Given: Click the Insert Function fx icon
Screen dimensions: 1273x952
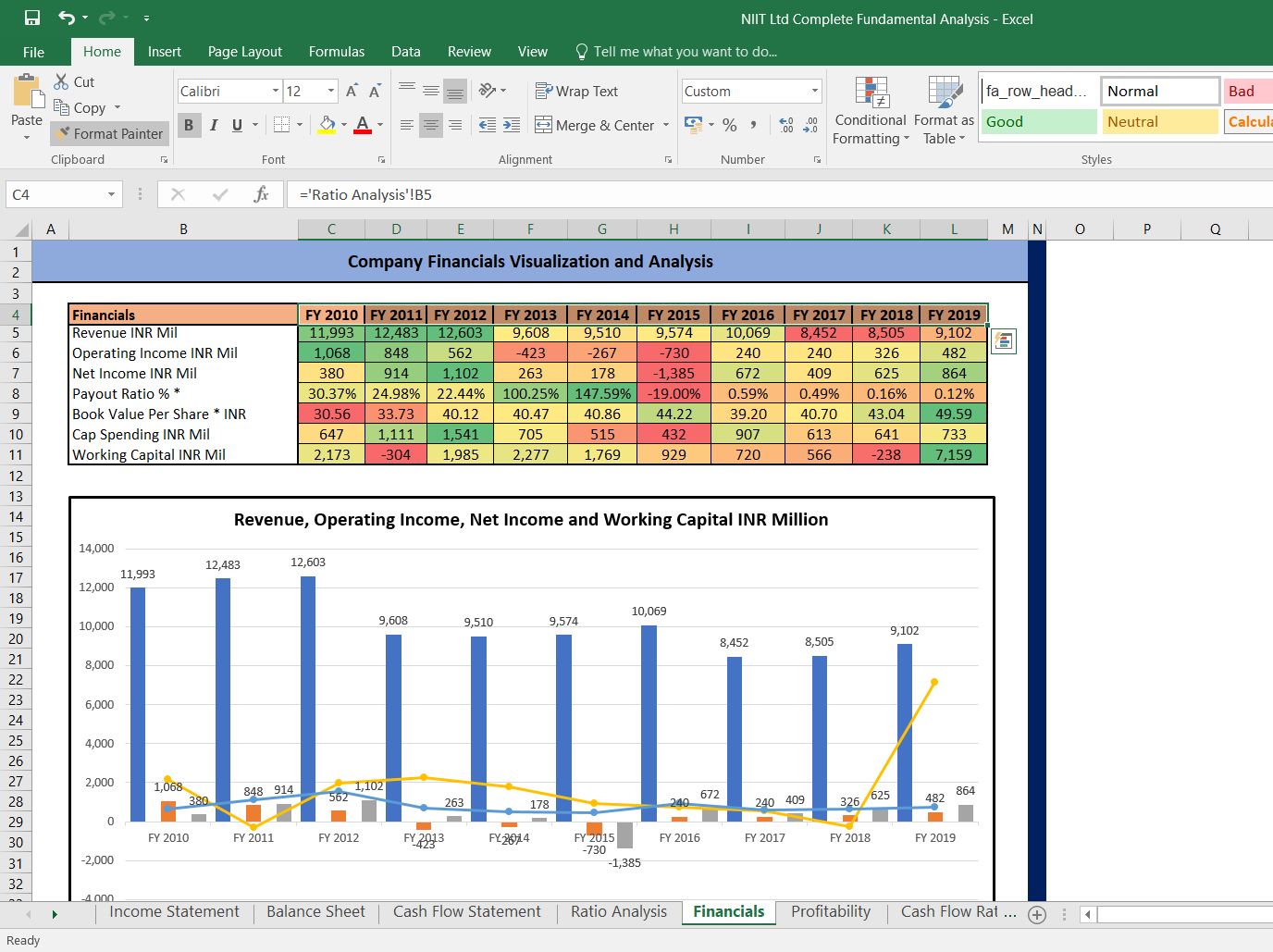Looking at the screenshot, I should (x=262, y=194).
